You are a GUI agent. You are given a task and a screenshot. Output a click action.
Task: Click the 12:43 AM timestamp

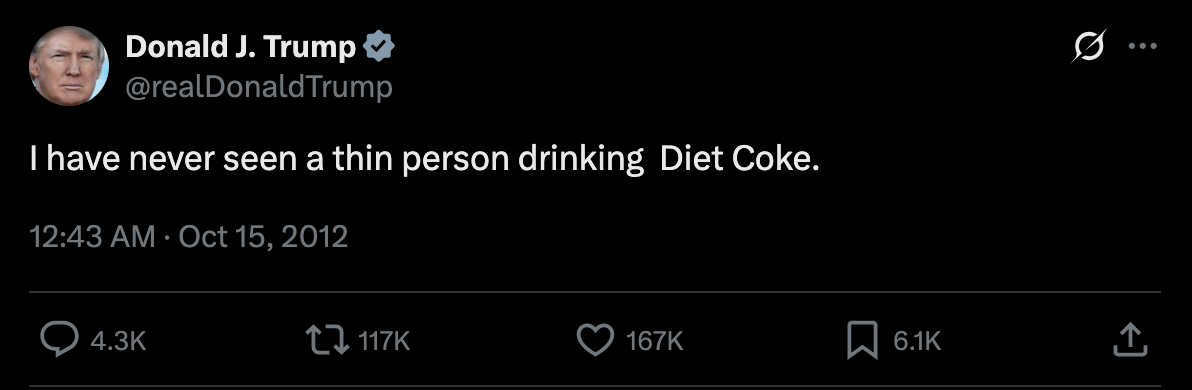93,236
